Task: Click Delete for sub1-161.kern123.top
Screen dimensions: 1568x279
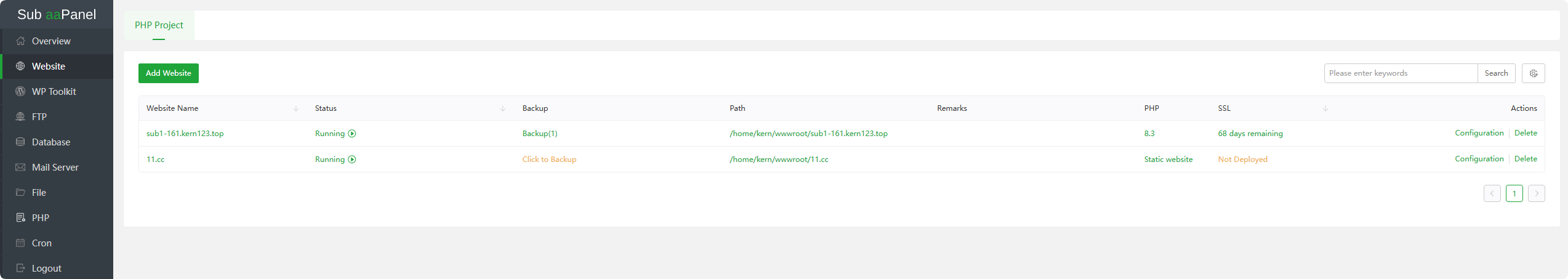Action: pyautogui.click(x=1526, y=133)
